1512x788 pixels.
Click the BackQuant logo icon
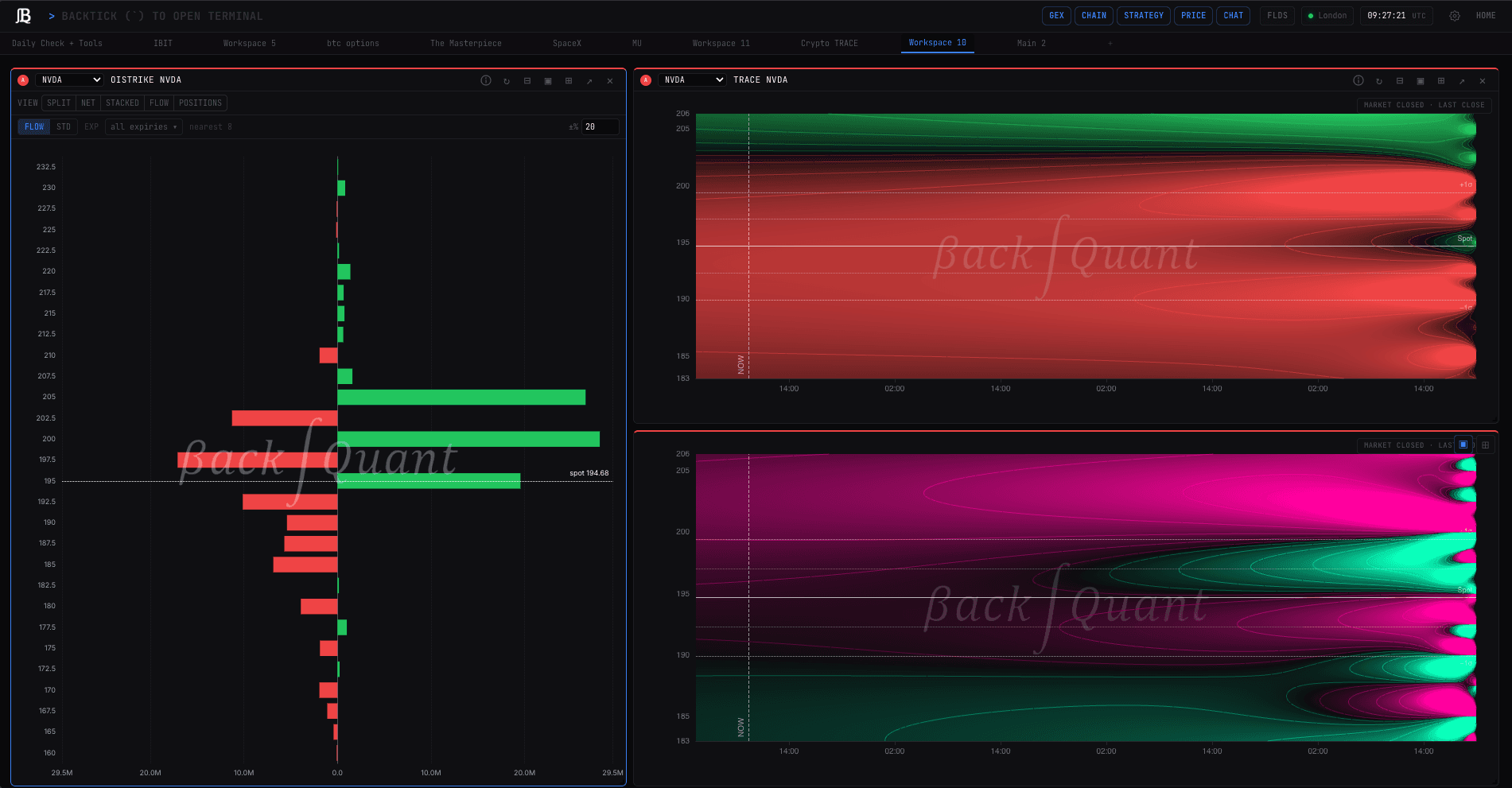tap(24, 16)
